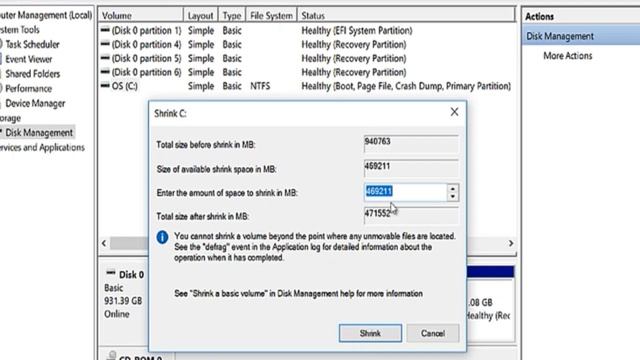The image size is (640, 360).
Task: Click the drive icon beside Disk 0 partition 6
Action: [x=105, y=72]
